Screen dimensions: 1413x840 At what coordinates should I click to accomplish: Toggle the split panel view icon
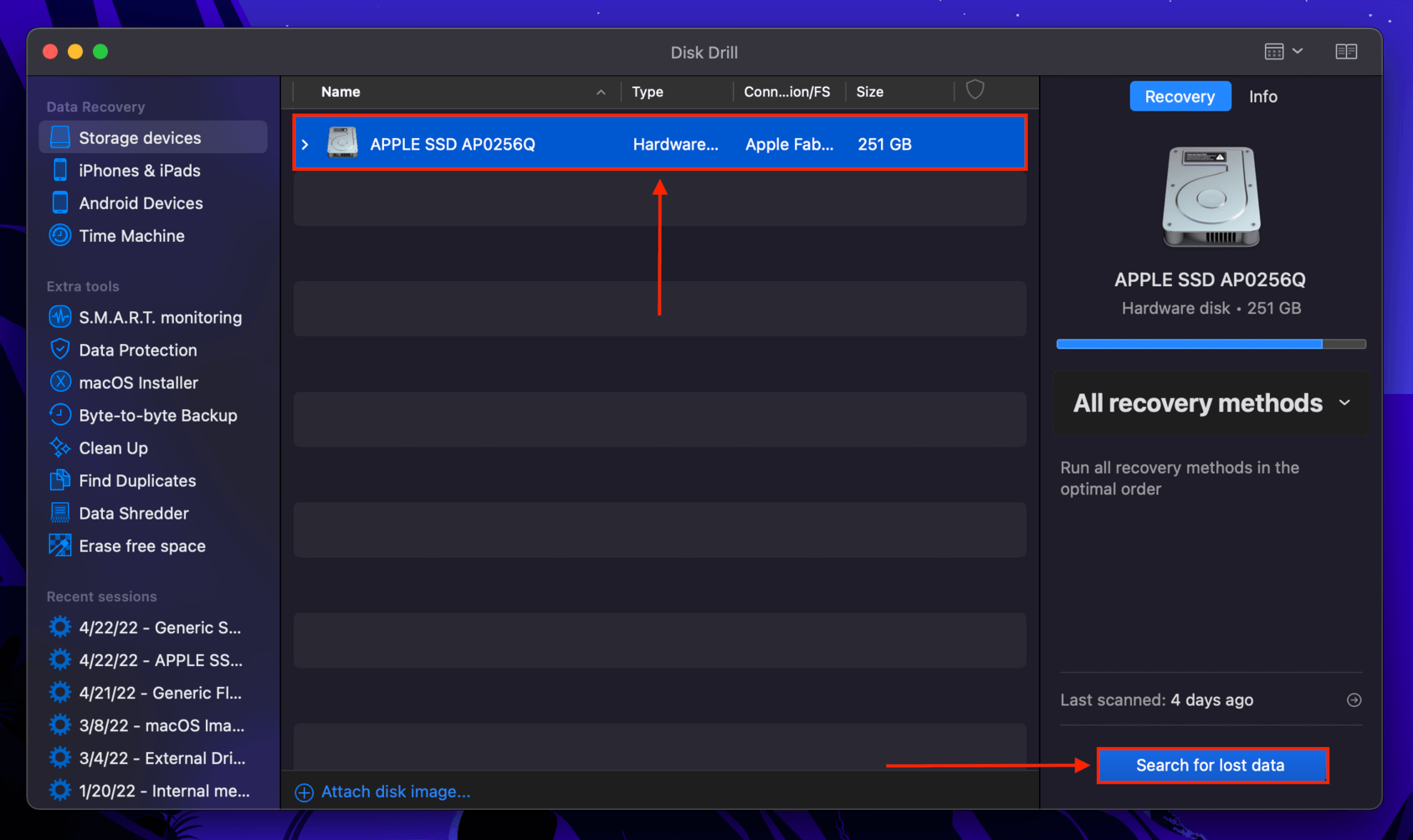click(1346, 52)
